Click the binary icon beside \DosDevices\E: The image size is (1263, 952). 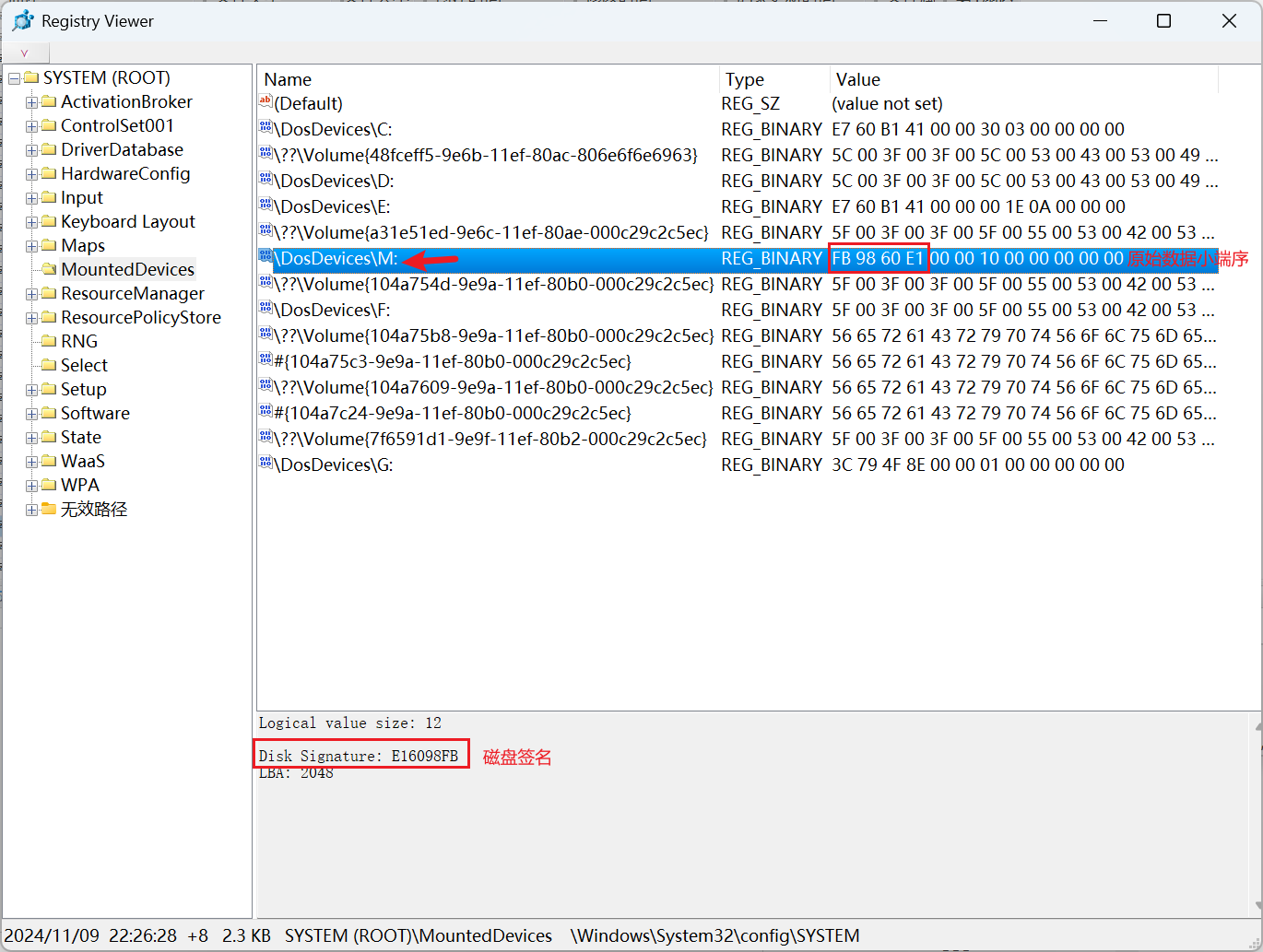(x=266, y=206)
